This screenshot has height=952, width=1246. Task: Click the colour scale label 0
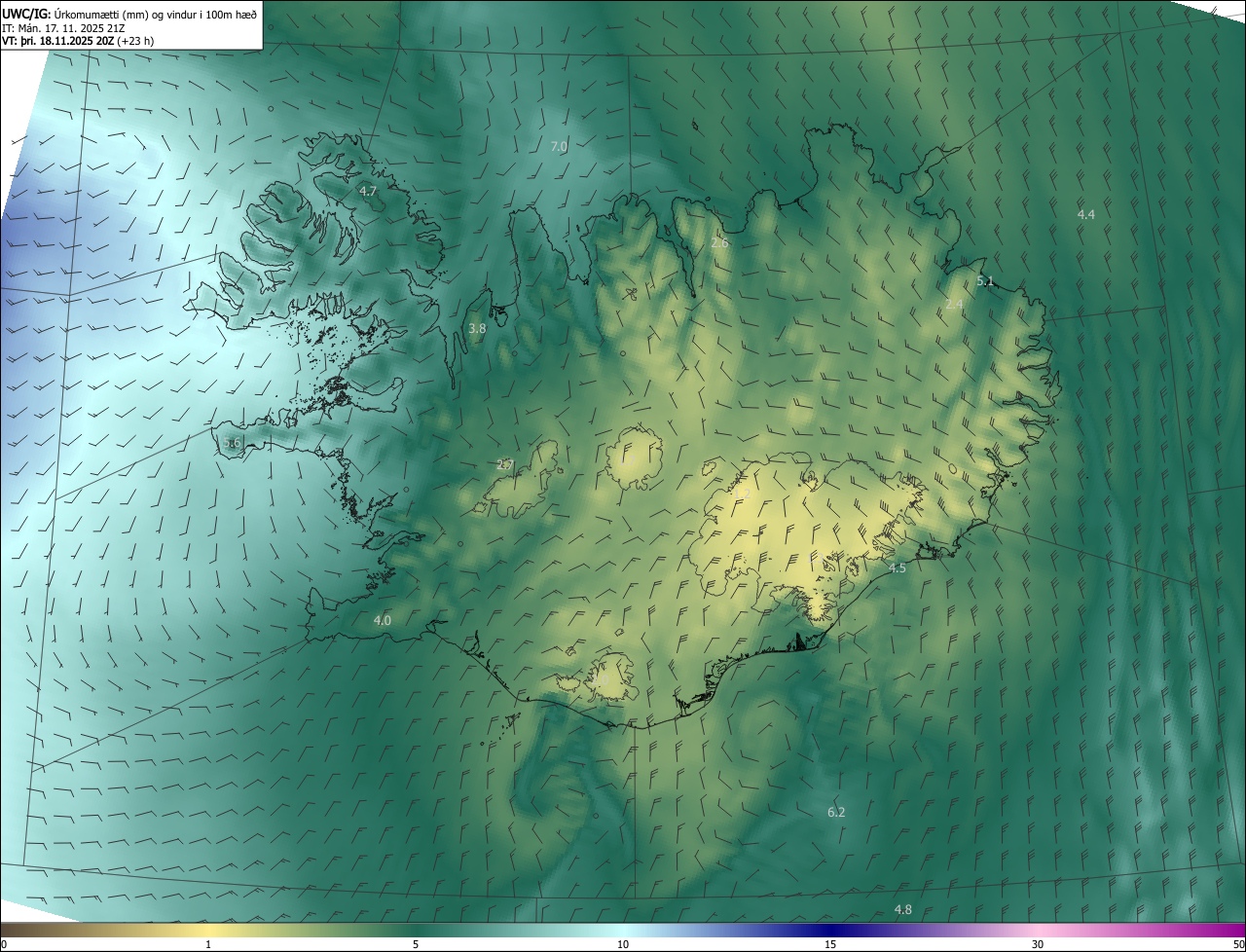pyautogui.click(x=4, y=945)
